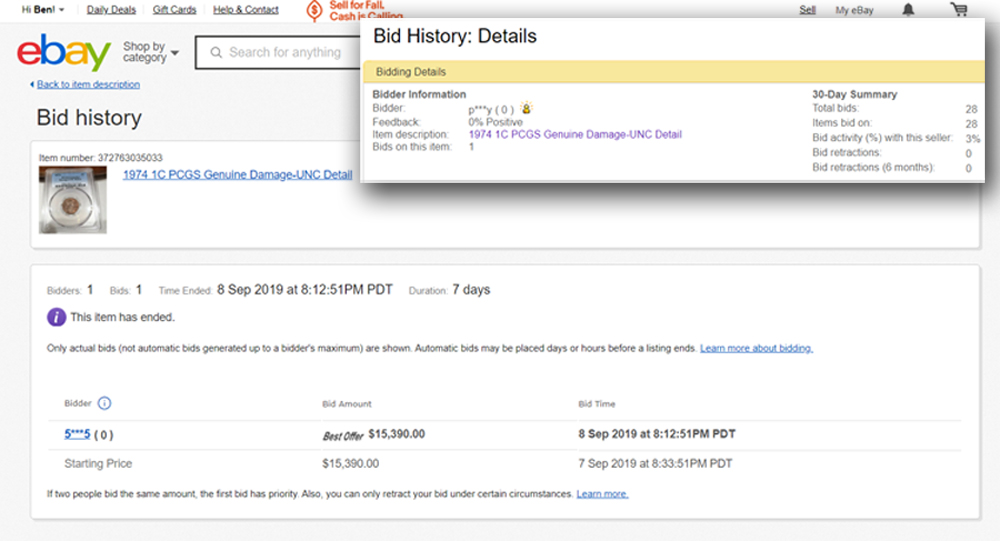Click the search magnifier icon
The image size is (1000, 541).
pos(216,52)
